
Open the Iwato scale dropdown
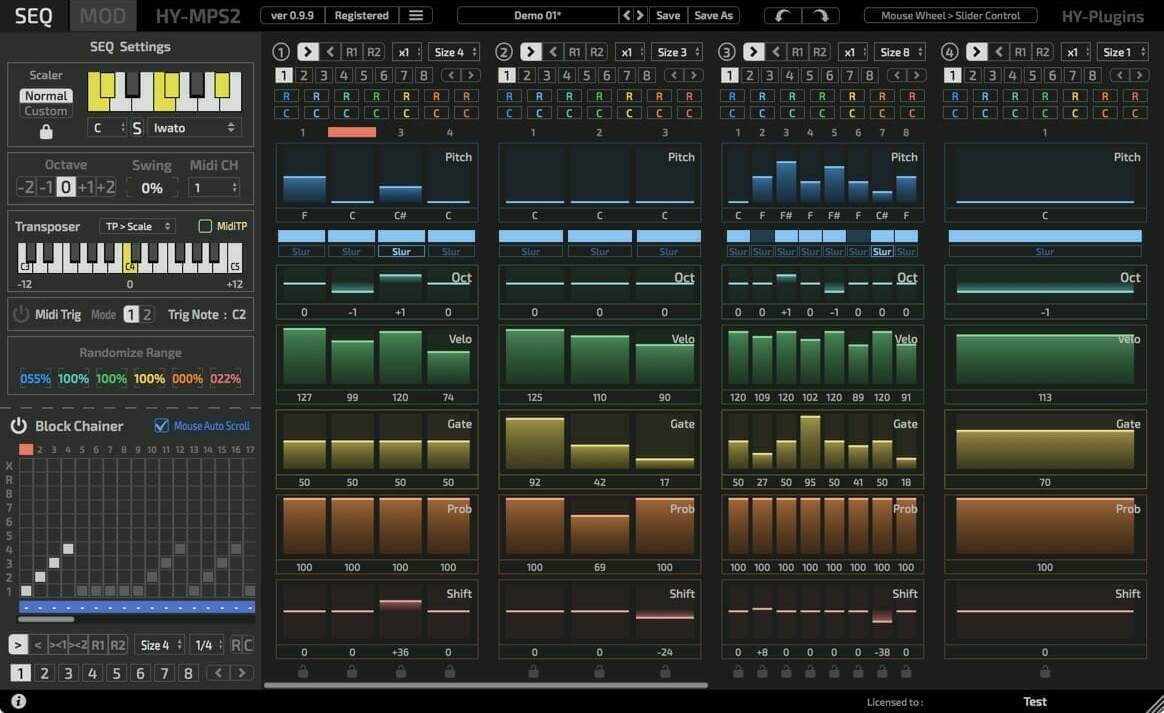point(194,128)
